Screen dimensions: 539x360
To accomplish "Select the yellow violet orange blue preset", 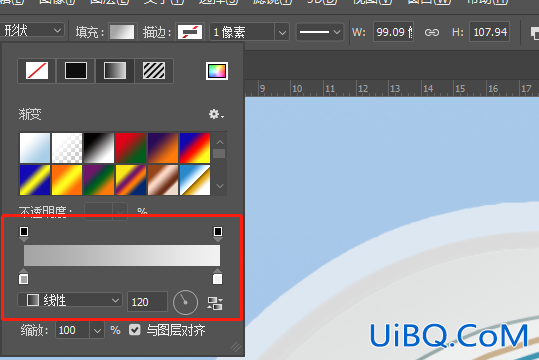I will pos(131,180).
